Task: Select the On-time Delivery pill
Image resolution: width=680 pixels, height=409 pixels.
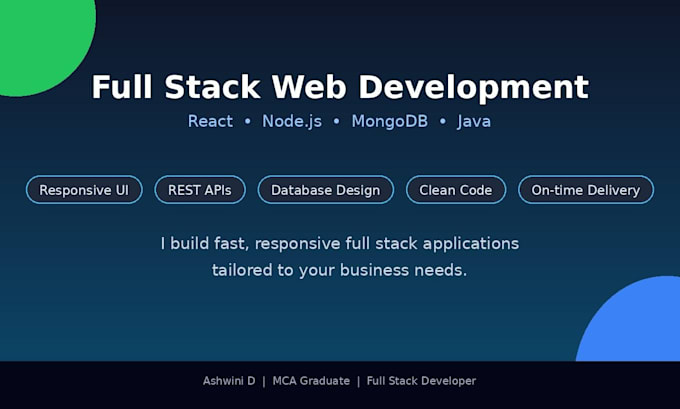Action: (586, 190)
